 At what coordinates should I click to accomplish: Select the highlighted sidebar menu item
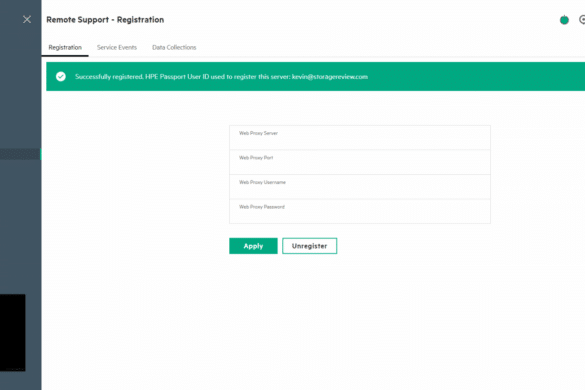(21, 154)
